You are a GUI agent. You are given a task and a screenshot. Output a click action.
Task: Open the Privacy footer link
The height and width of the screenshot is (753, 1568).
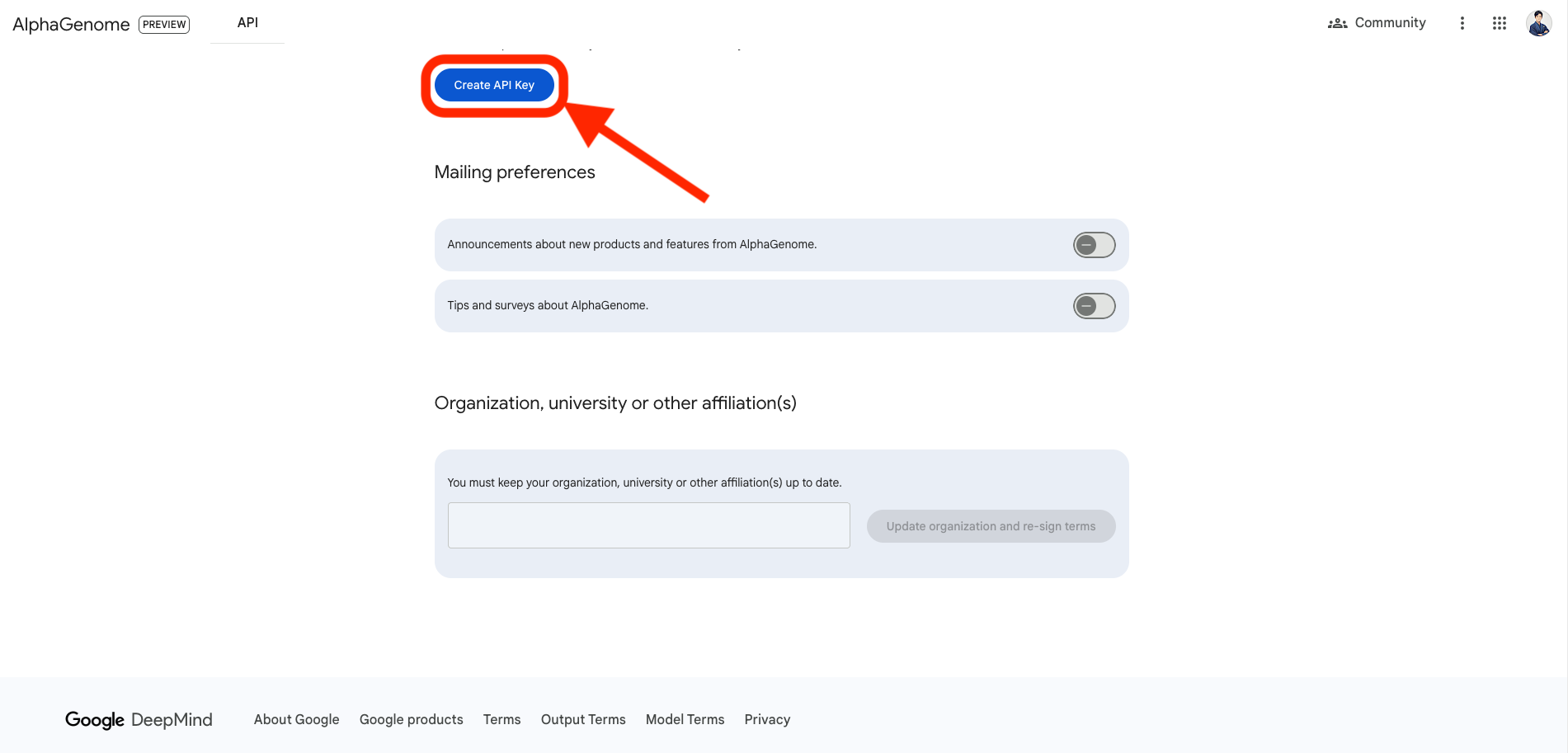767,719
